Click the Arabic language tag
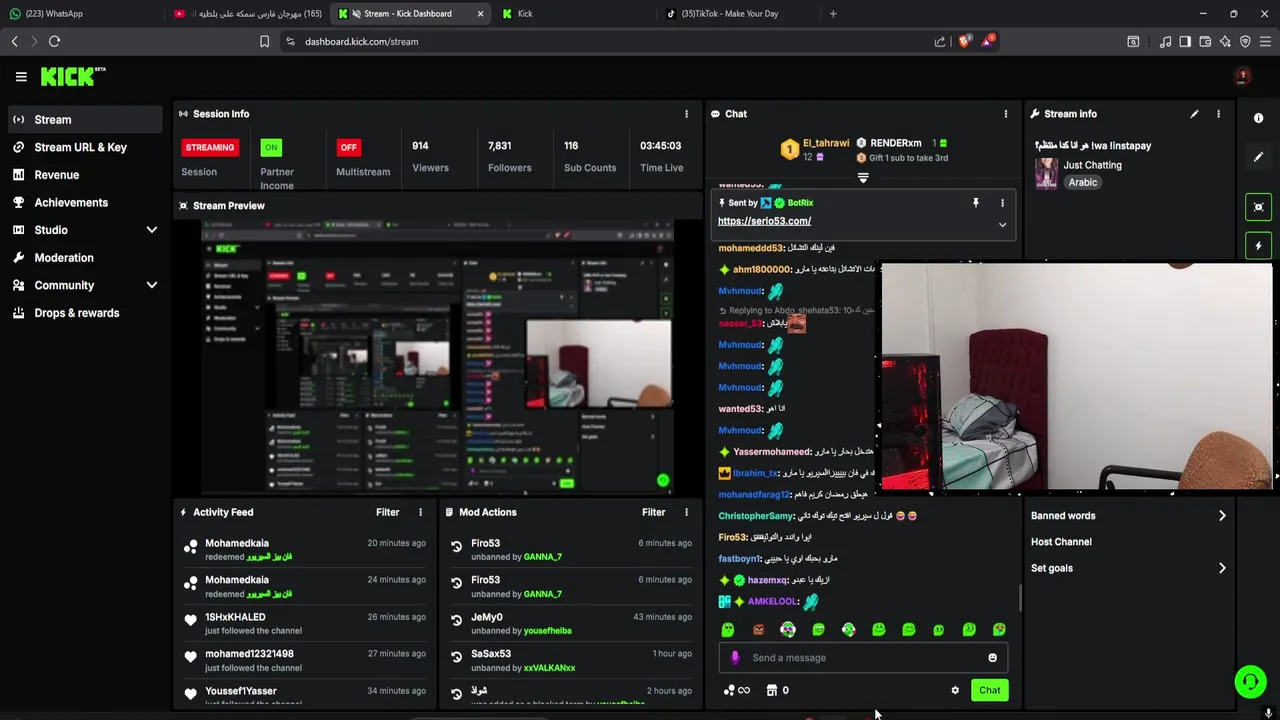 click(1082, 183)
